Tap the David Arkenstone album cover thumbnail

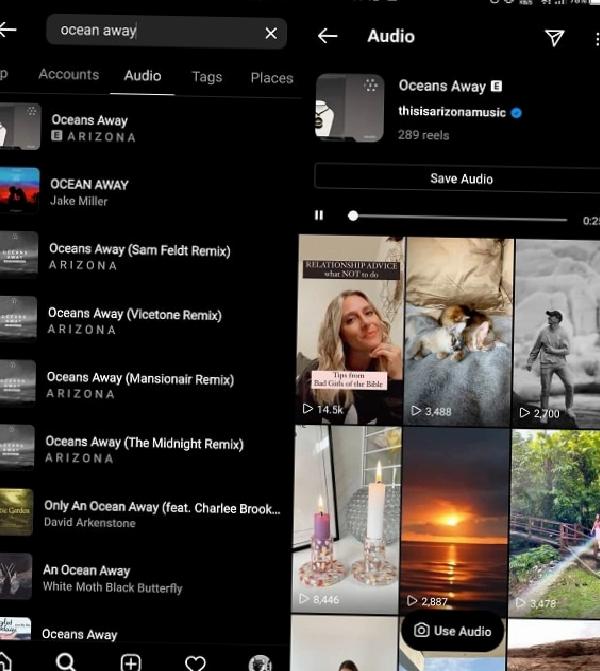(x=16, y=512)
